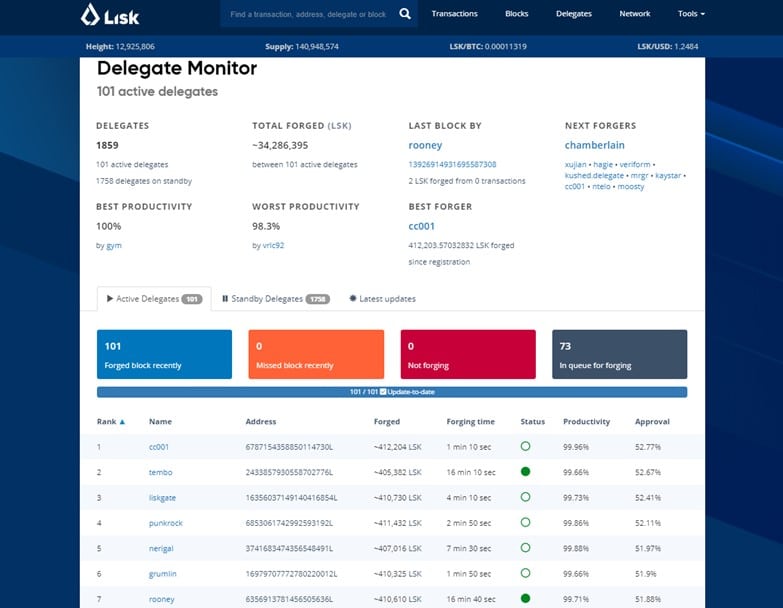Click approval value 51.97%
The width and height of the screenshot is (783, 608).
[648, 549]
